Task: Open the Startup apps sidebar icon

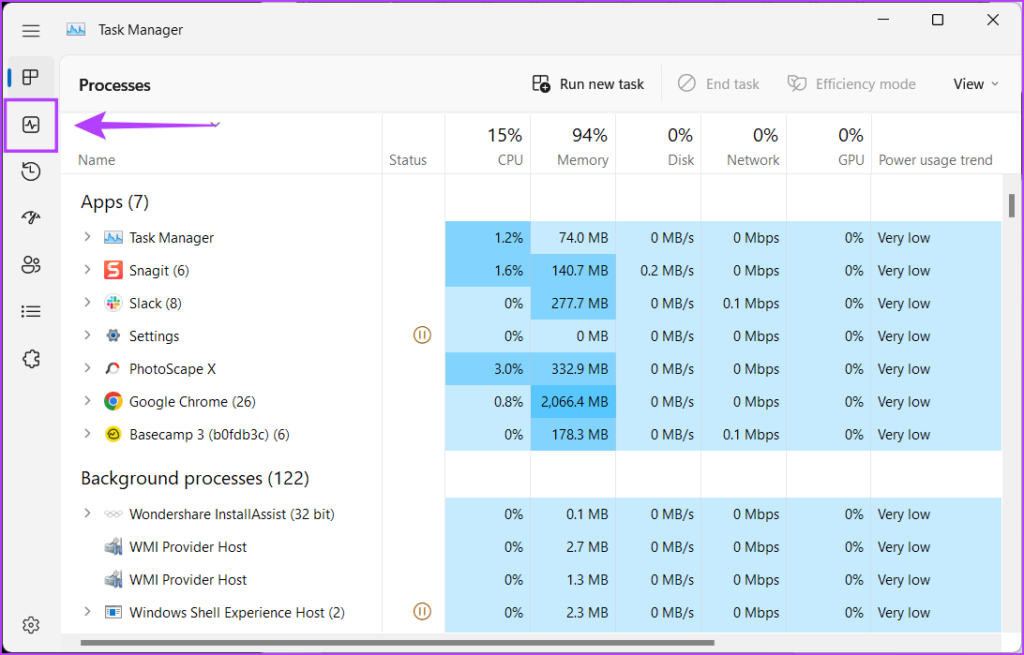Action: [31, 218]
